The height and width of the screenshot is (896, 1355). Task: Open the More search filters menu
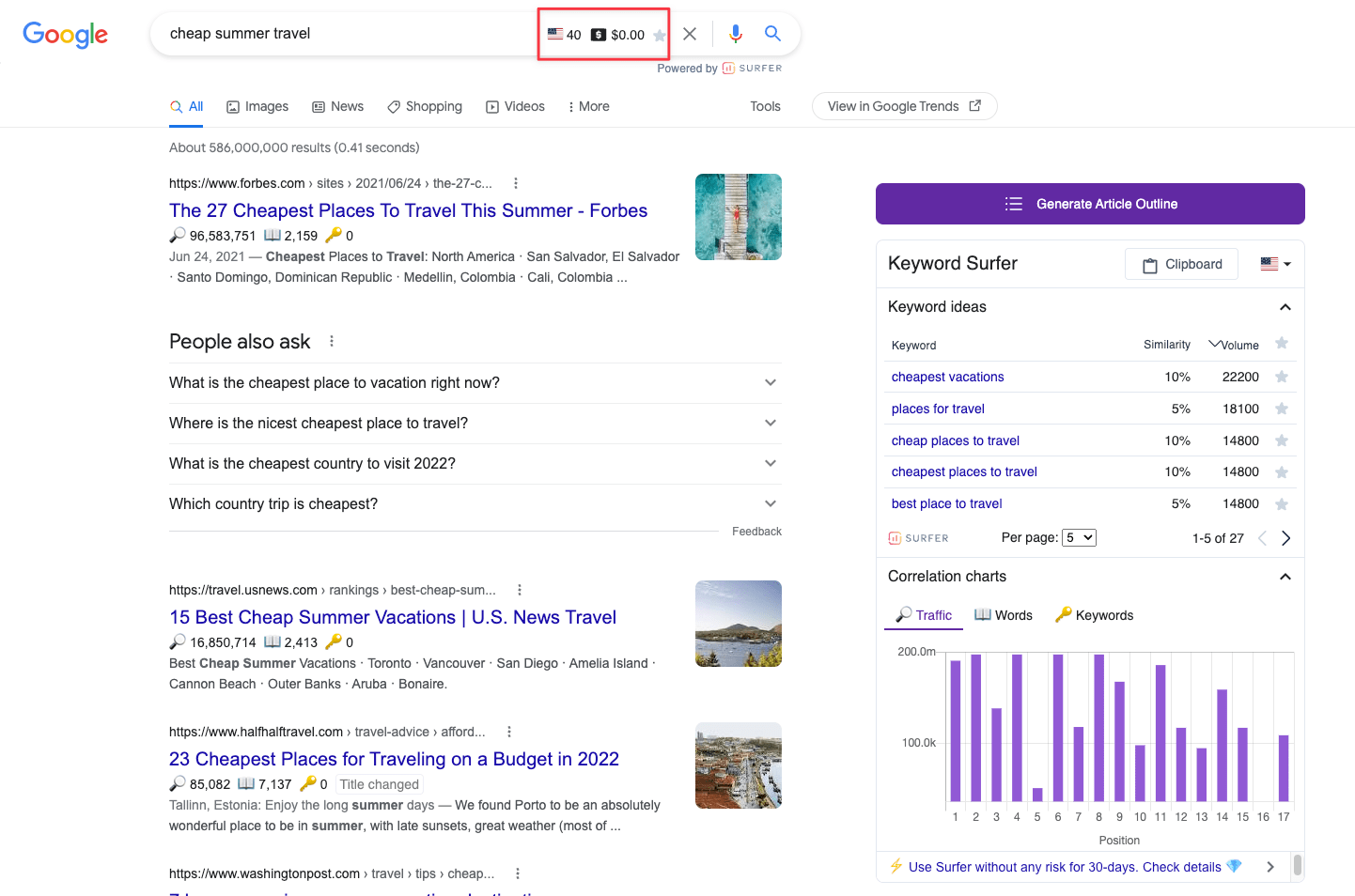pos(589,106)
